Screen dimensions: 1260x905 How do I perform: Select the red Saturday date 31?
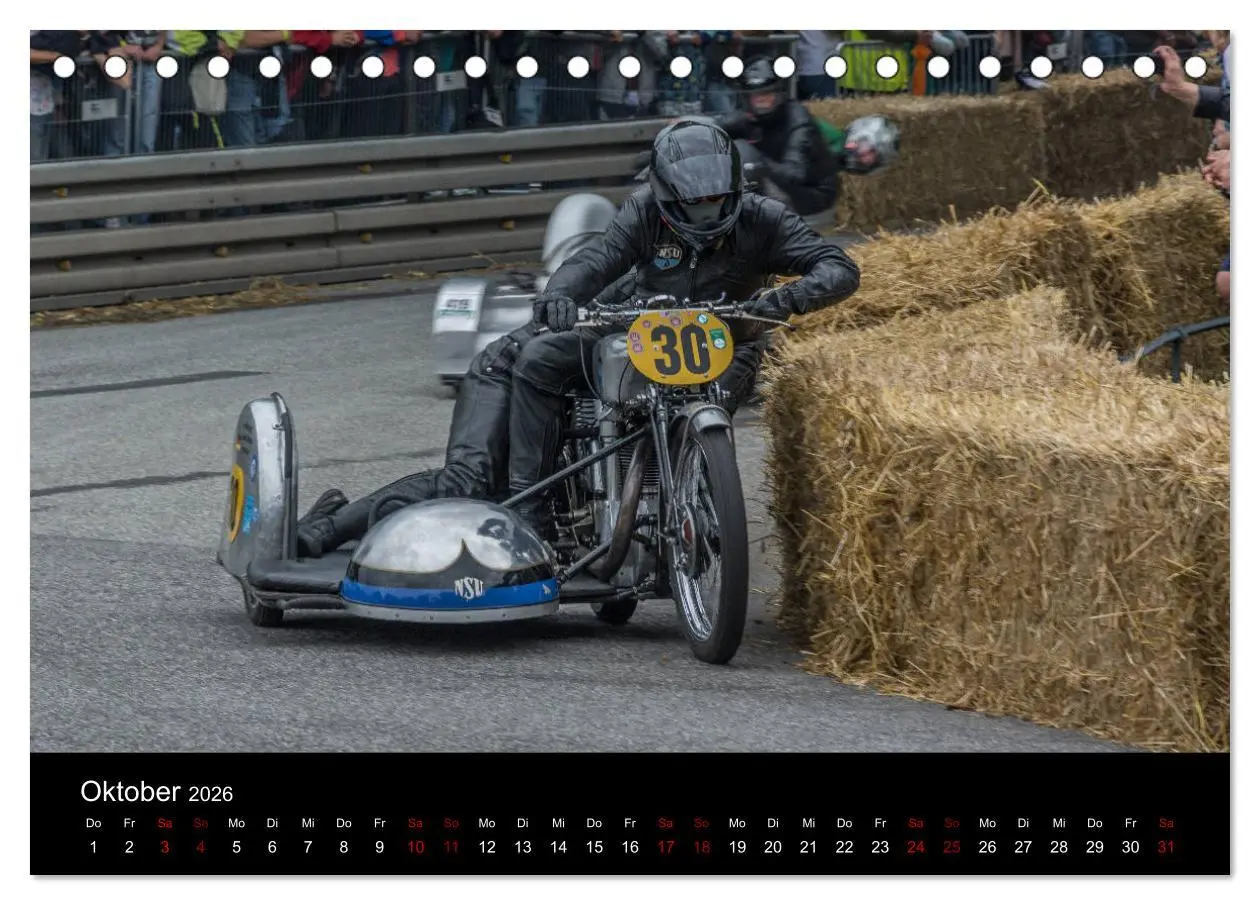pyautogui.click(x=1166, y=847)
